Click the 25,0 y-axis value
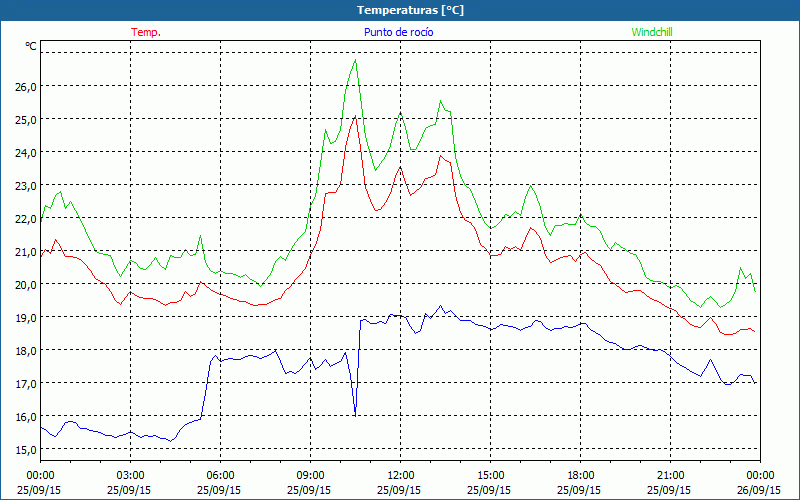The image size is (800, 500). pyautogui.click(x=26, y=119)
